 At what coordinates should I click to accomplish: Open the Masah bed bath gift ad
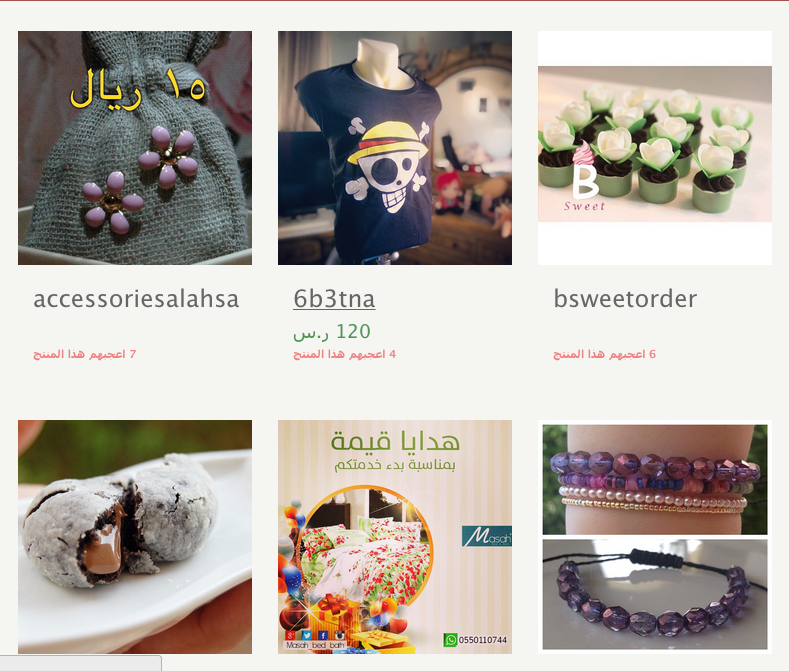[395, 537]
